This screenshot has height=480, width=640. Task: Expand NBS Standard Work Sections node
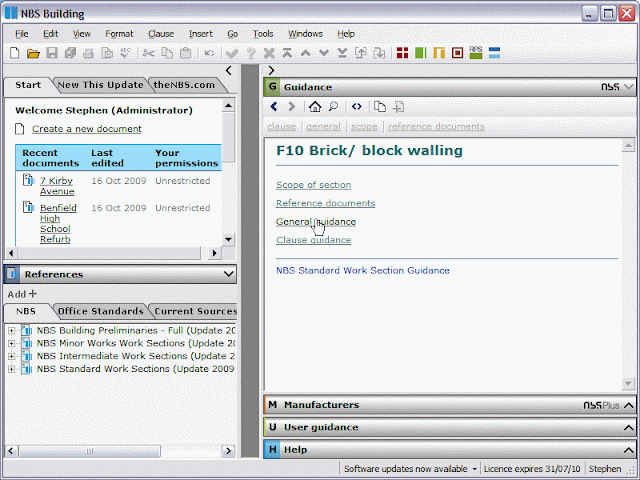[11, 369]
